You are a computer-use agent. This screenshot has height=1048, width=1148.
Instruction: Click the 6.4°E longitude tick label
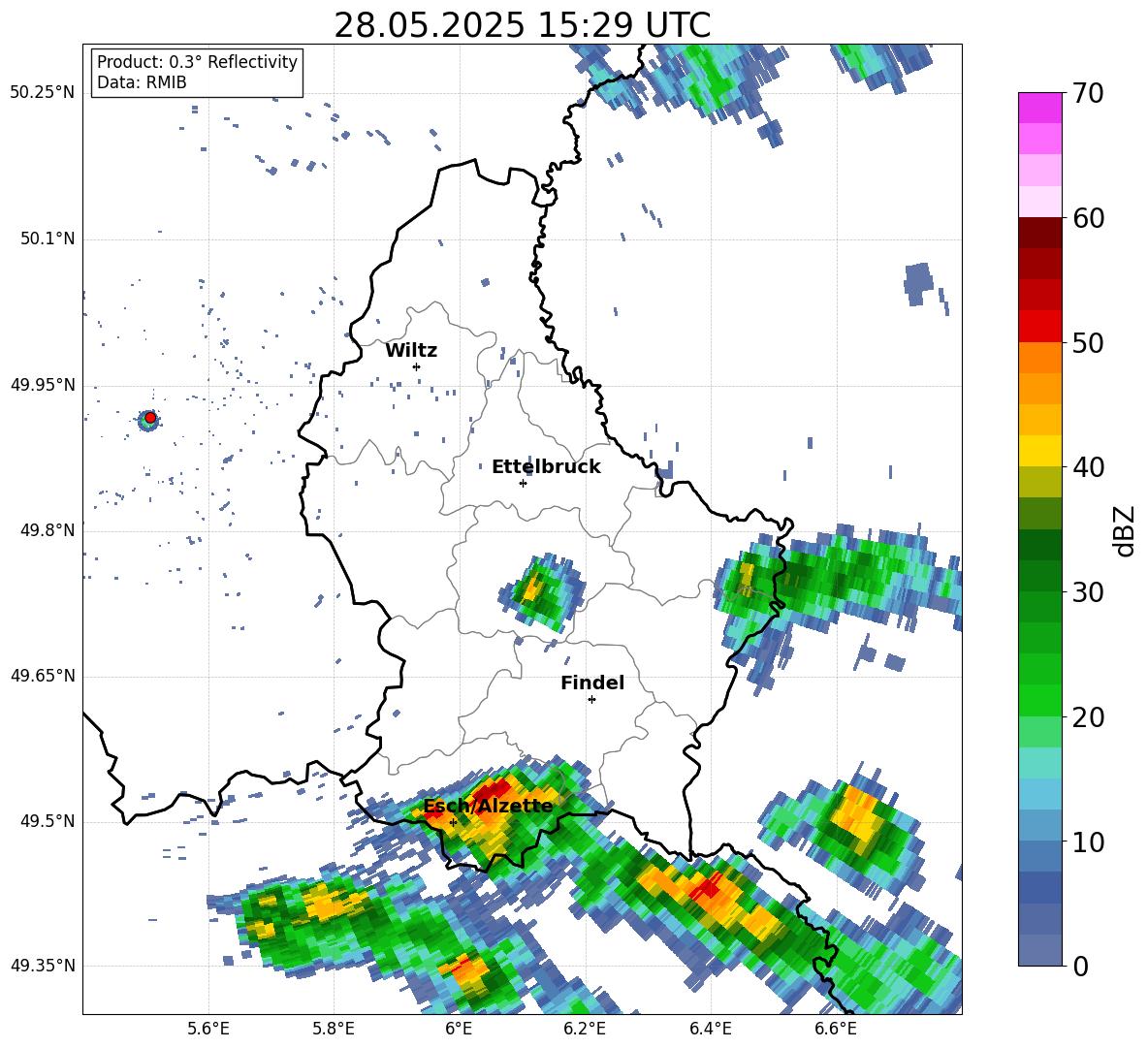(x=710, y=1029)
